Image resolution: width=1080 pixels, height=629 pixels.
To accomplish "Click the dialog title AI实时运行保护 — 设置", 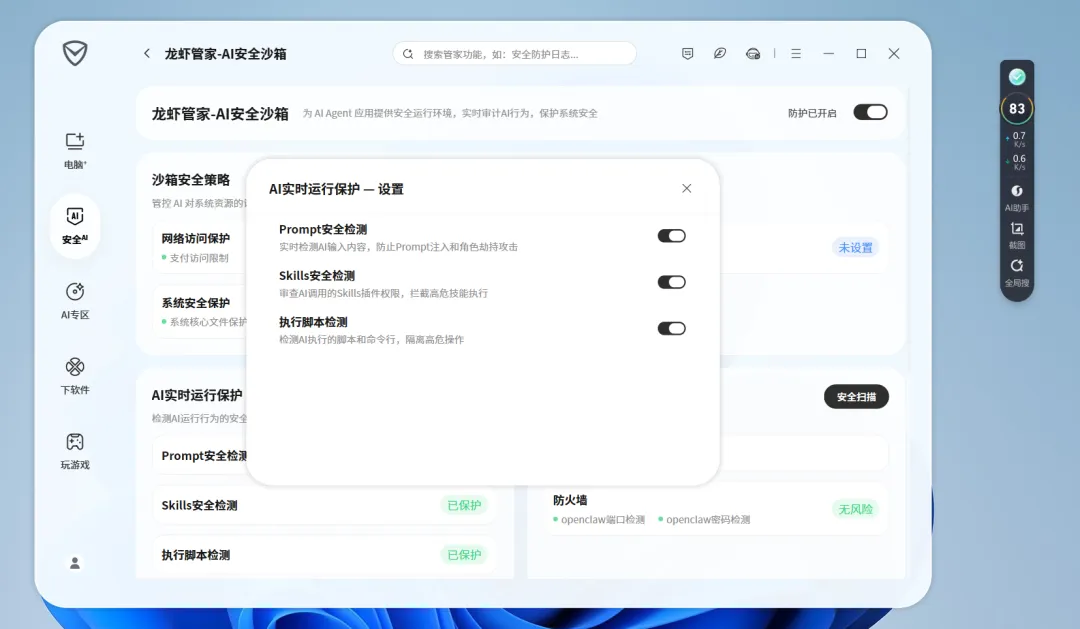I will tap(336, 189).
